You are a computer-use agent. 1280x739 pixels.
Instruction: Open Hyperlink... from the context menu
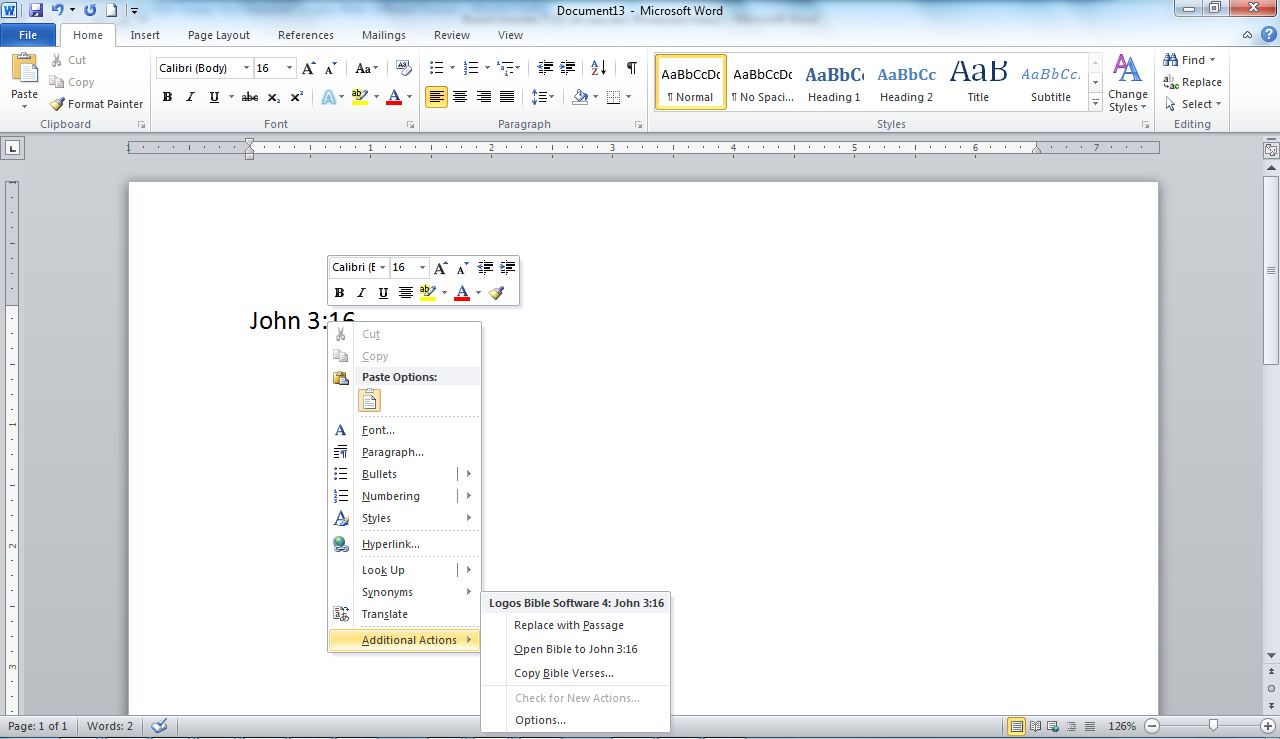pyautogui.click(x=391, y=544)
